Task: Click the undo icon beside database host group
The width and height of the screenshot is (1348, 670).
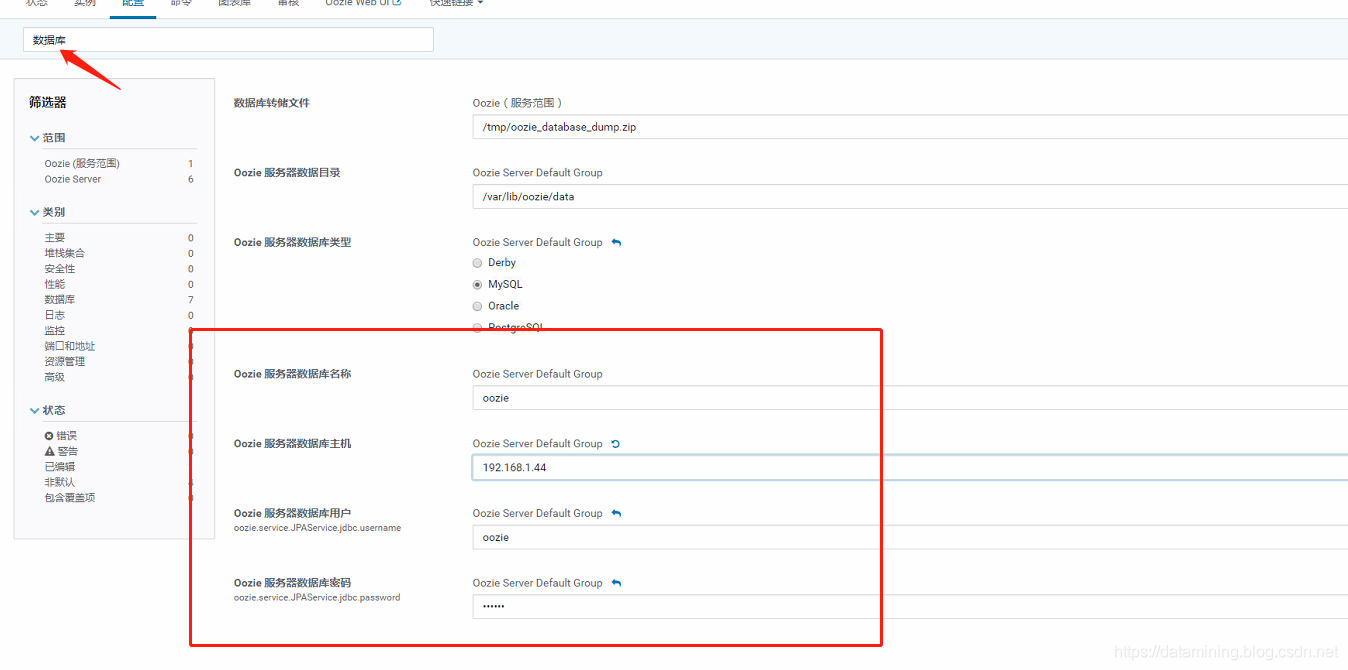Action: point(616,443)
